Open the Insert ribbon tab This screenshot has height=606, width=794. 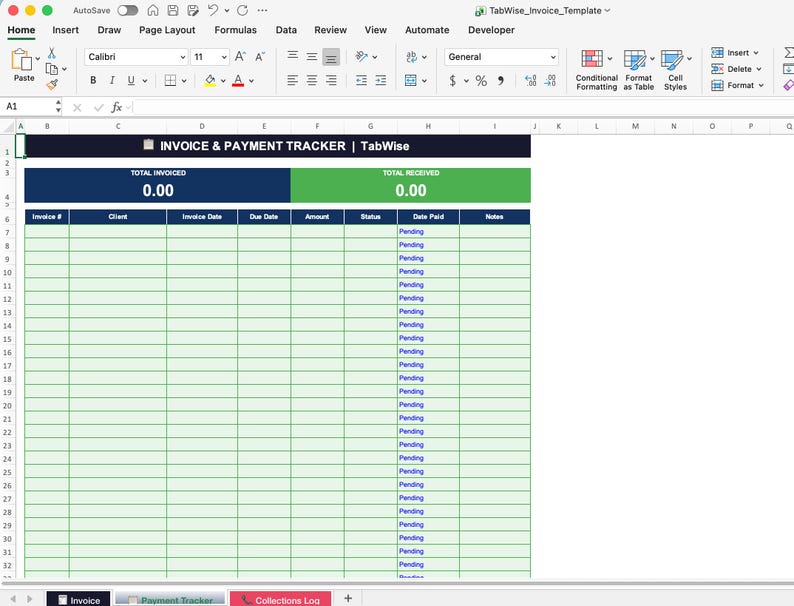click(x=65, y=30)
